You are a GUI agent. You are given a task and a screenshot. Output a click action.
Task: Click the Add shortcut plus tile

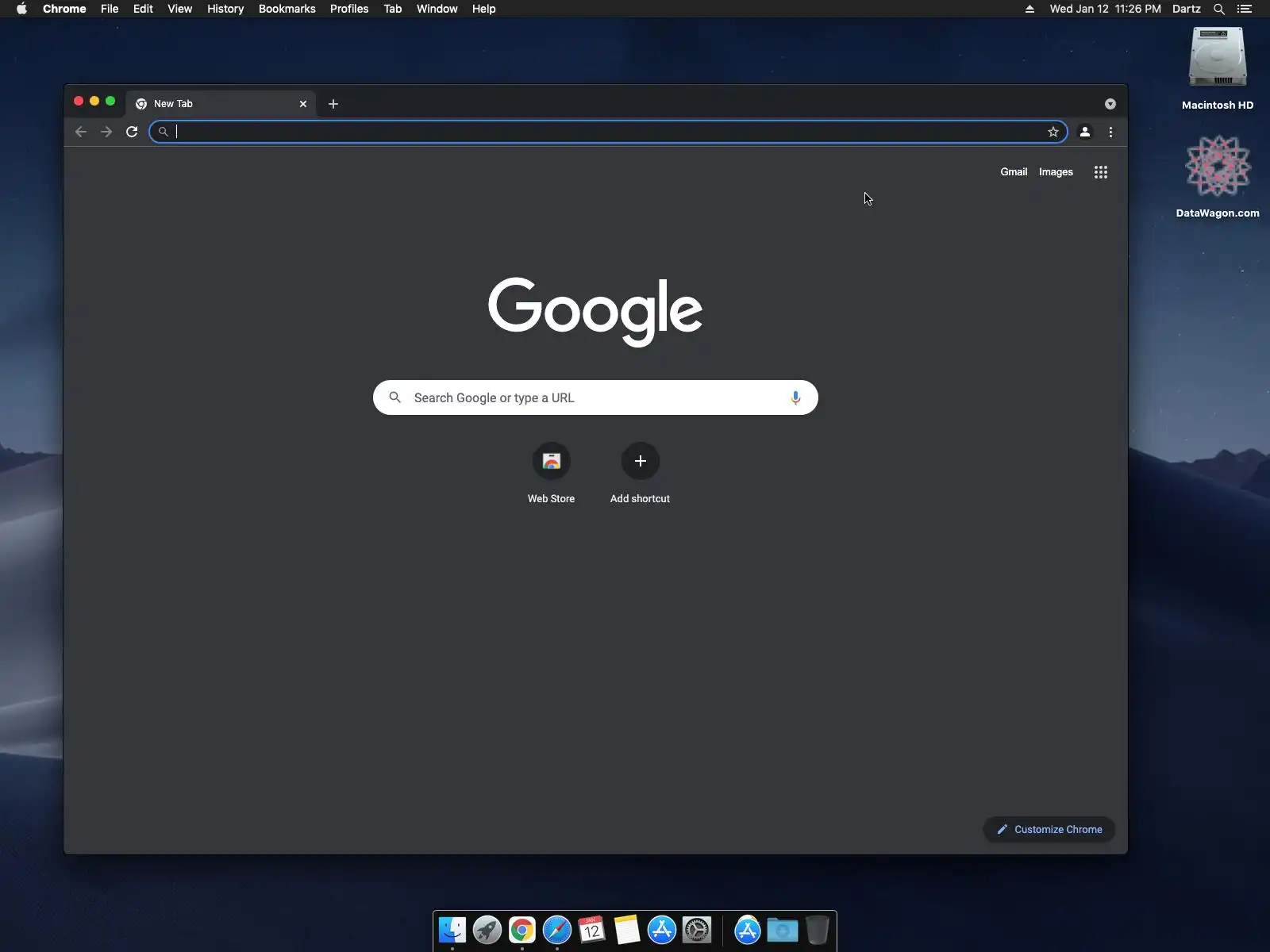pyautogui.click(x=641, y=474)
